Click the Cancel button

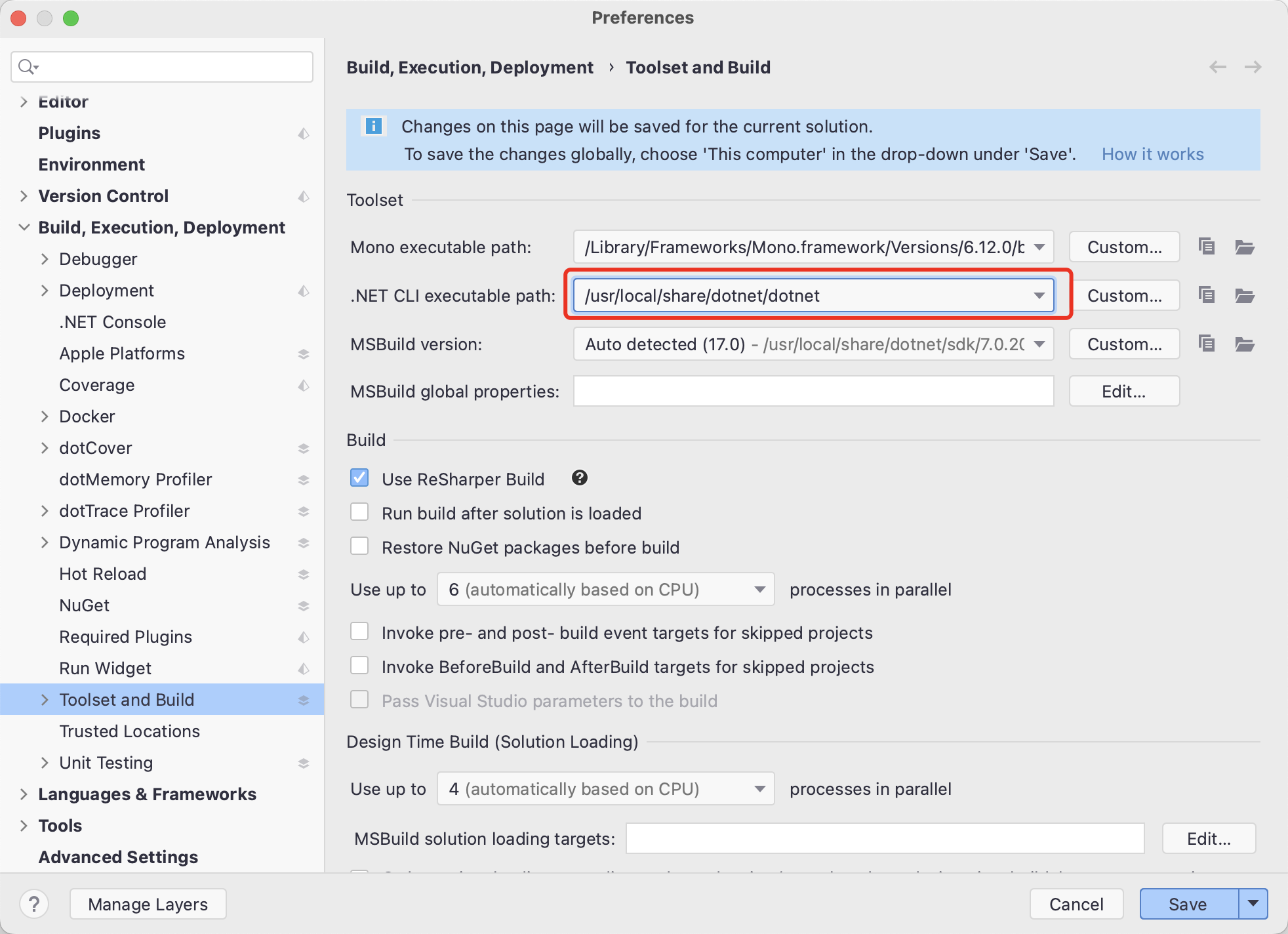1076,904
